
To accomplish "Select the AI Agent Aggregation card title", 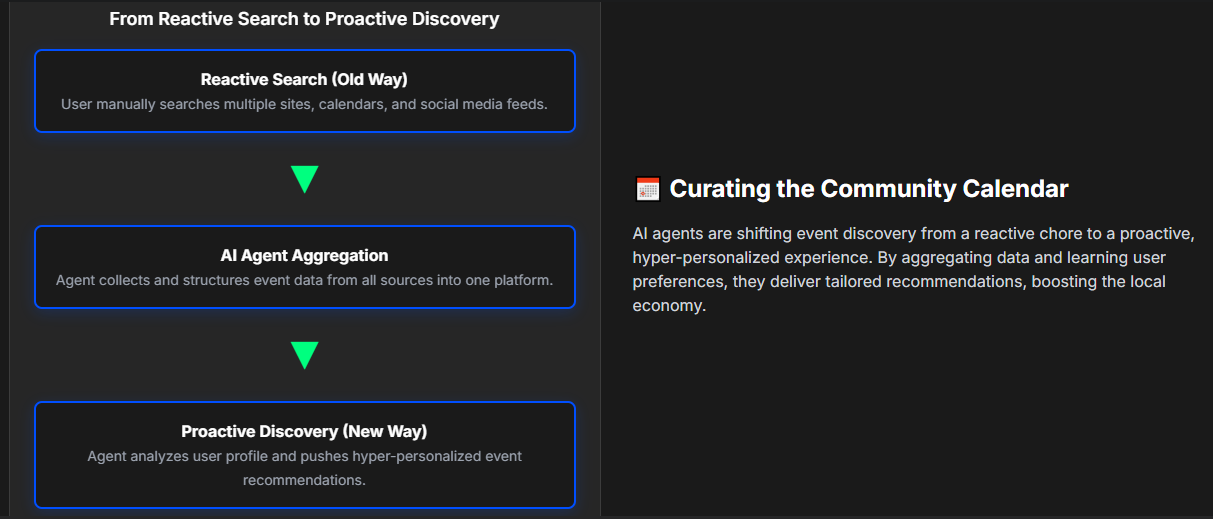I will 304,255.
